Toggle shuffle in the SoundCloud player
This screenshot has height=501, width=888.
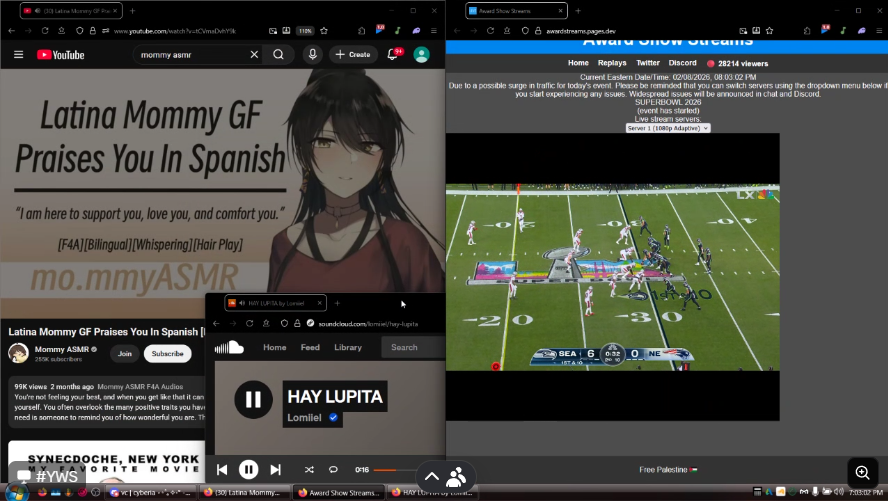309,469
